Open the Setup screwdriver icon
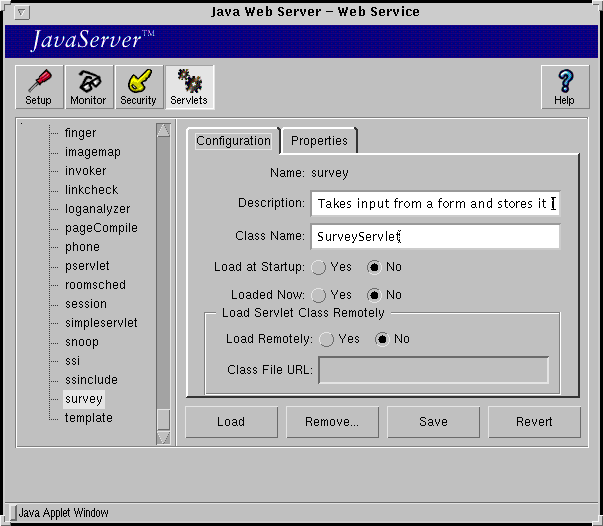Viewport: 603px width, 526px height. click(39, 87)
